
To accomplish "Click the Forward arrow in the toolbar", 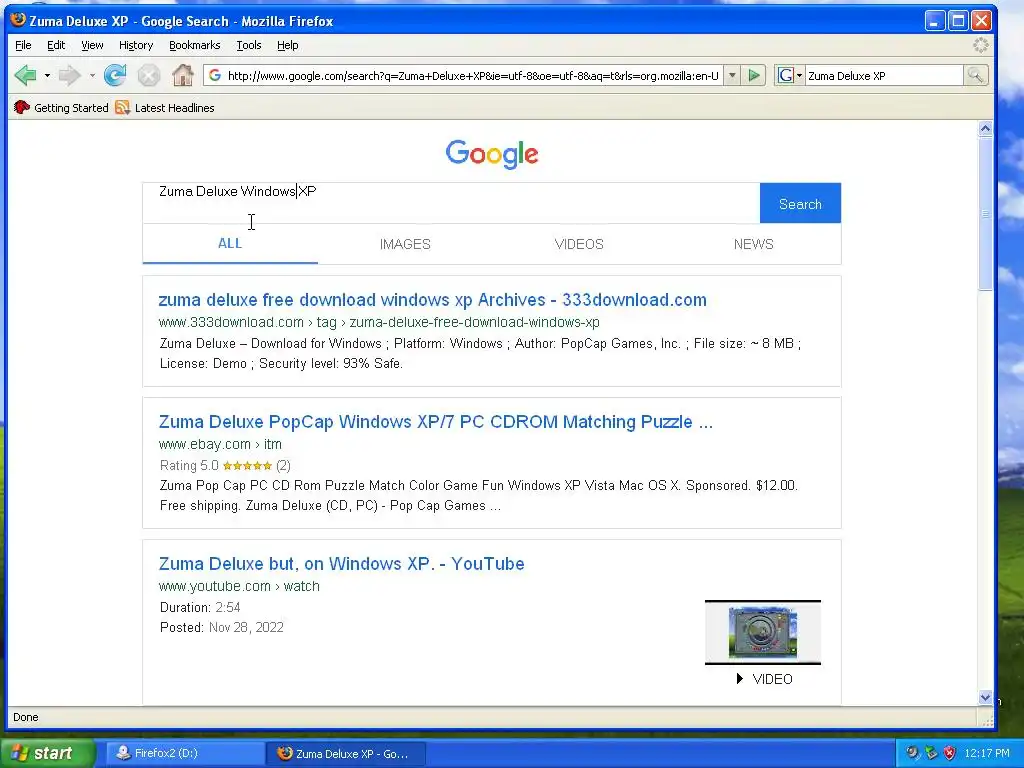I will point(69,76).
